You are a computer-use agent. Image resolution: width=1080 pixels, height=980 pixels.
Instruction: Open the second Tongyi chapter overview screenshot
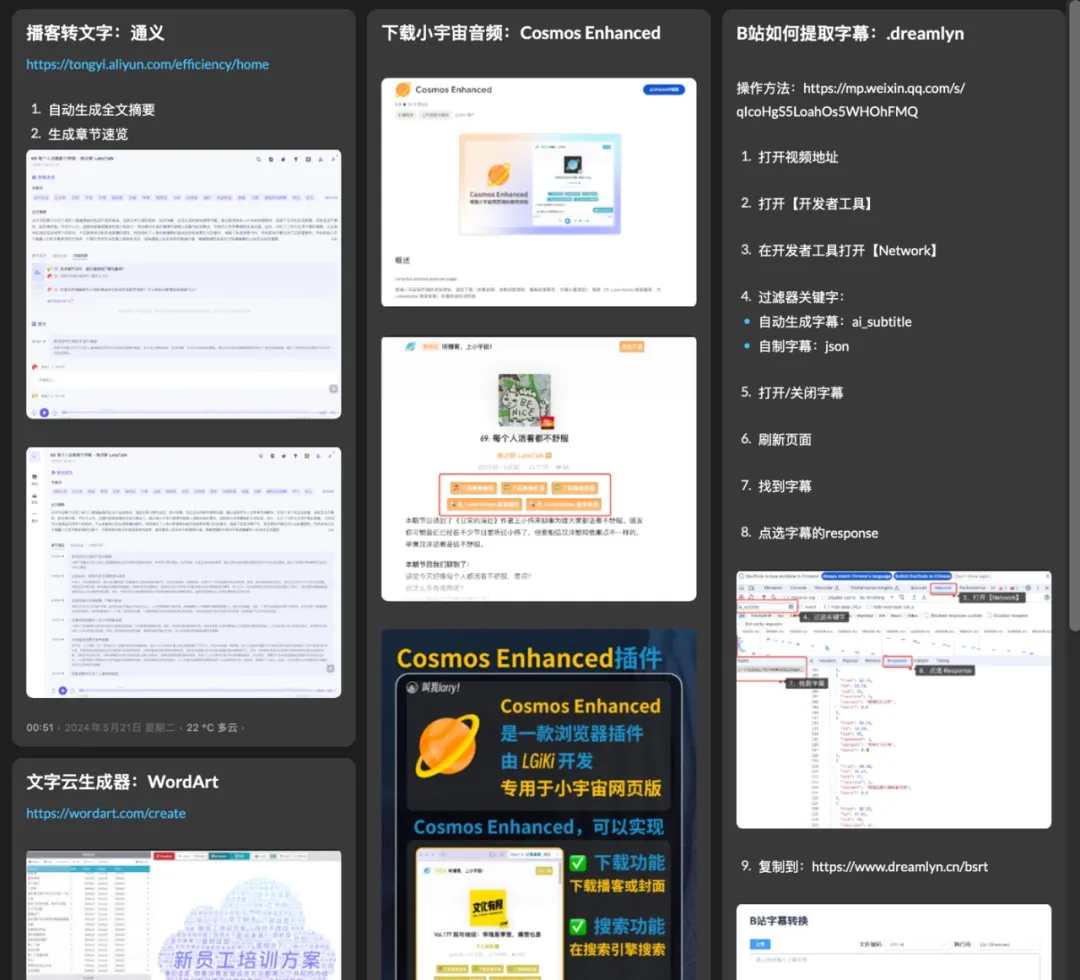[x=183, y=572]
